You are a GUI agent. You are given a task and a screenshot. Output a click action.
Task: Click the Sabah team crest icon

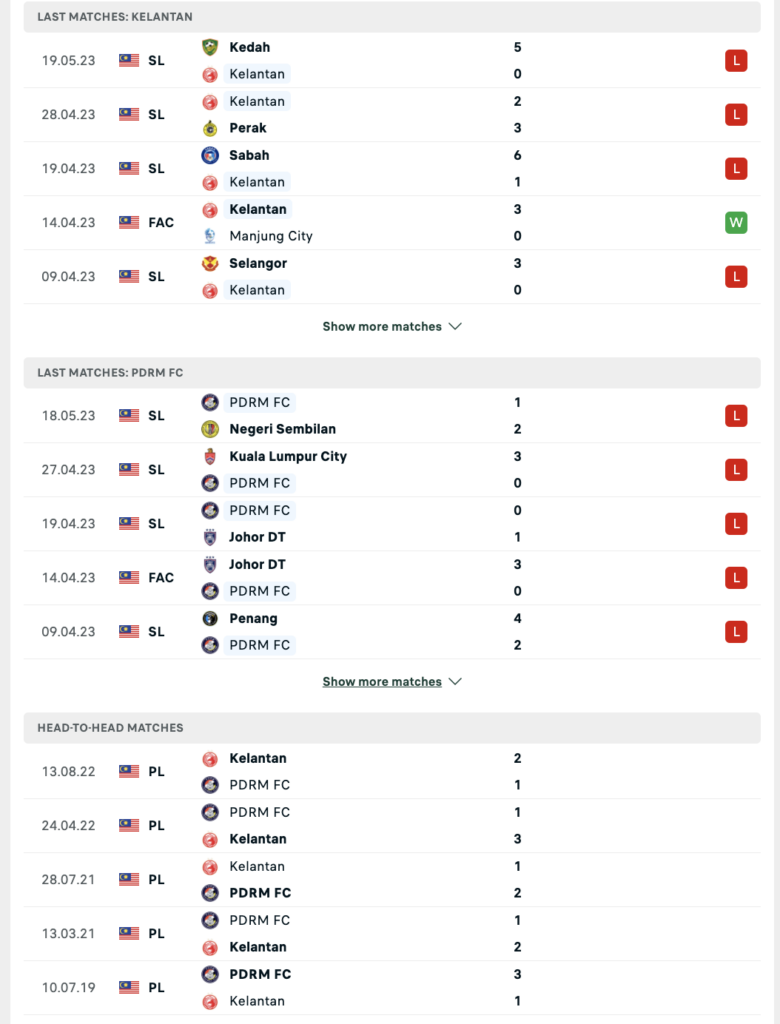[210, 155]
